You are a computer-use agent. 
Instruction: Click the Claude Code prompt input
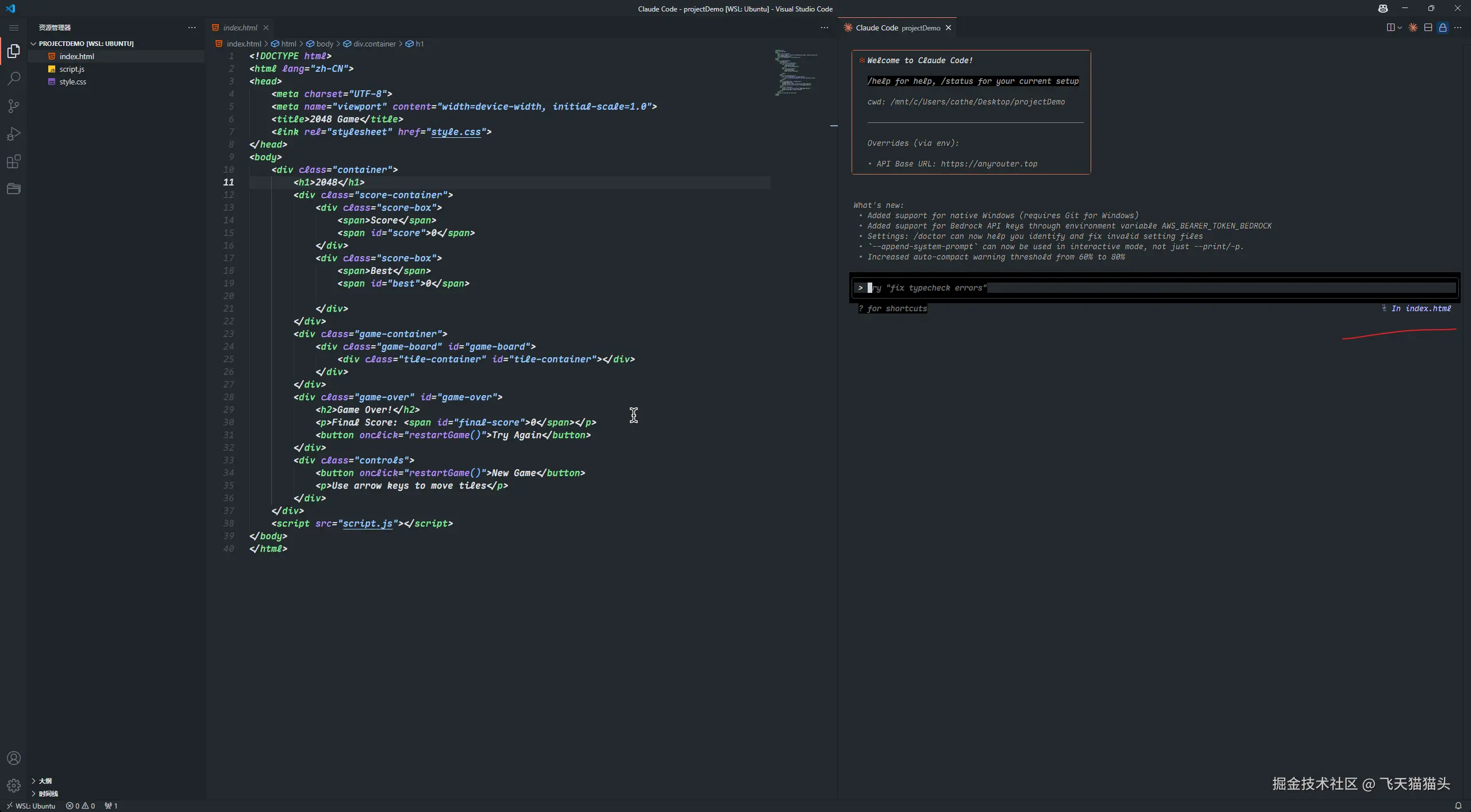pos(1155,288)
